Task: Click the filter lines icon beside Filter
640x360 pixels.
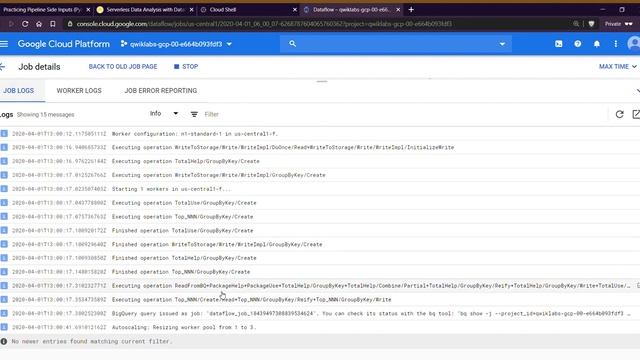Action: coord(194,114)
